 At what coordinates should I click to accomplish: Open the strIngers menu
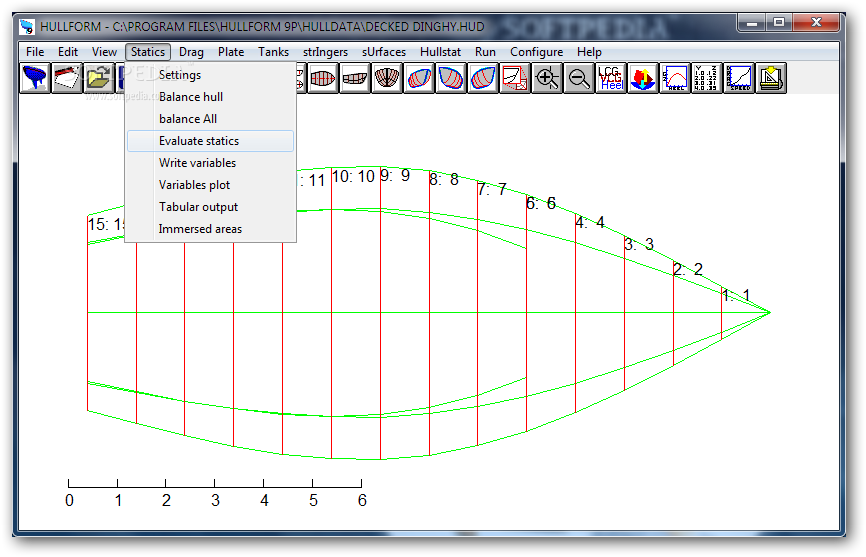(x=325, y=52)
